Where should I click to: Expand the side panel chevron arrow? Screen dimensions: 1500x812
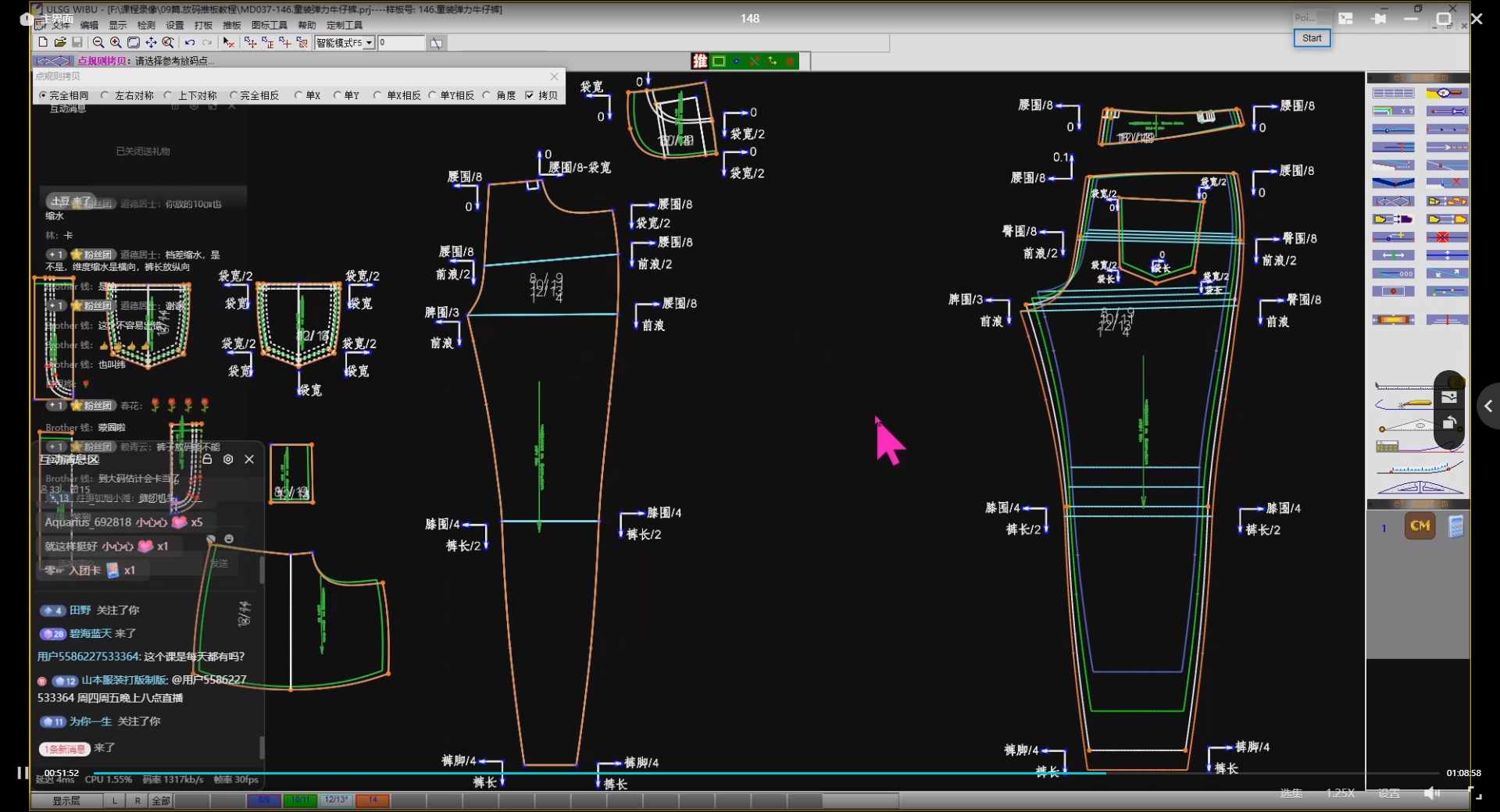1489,406
